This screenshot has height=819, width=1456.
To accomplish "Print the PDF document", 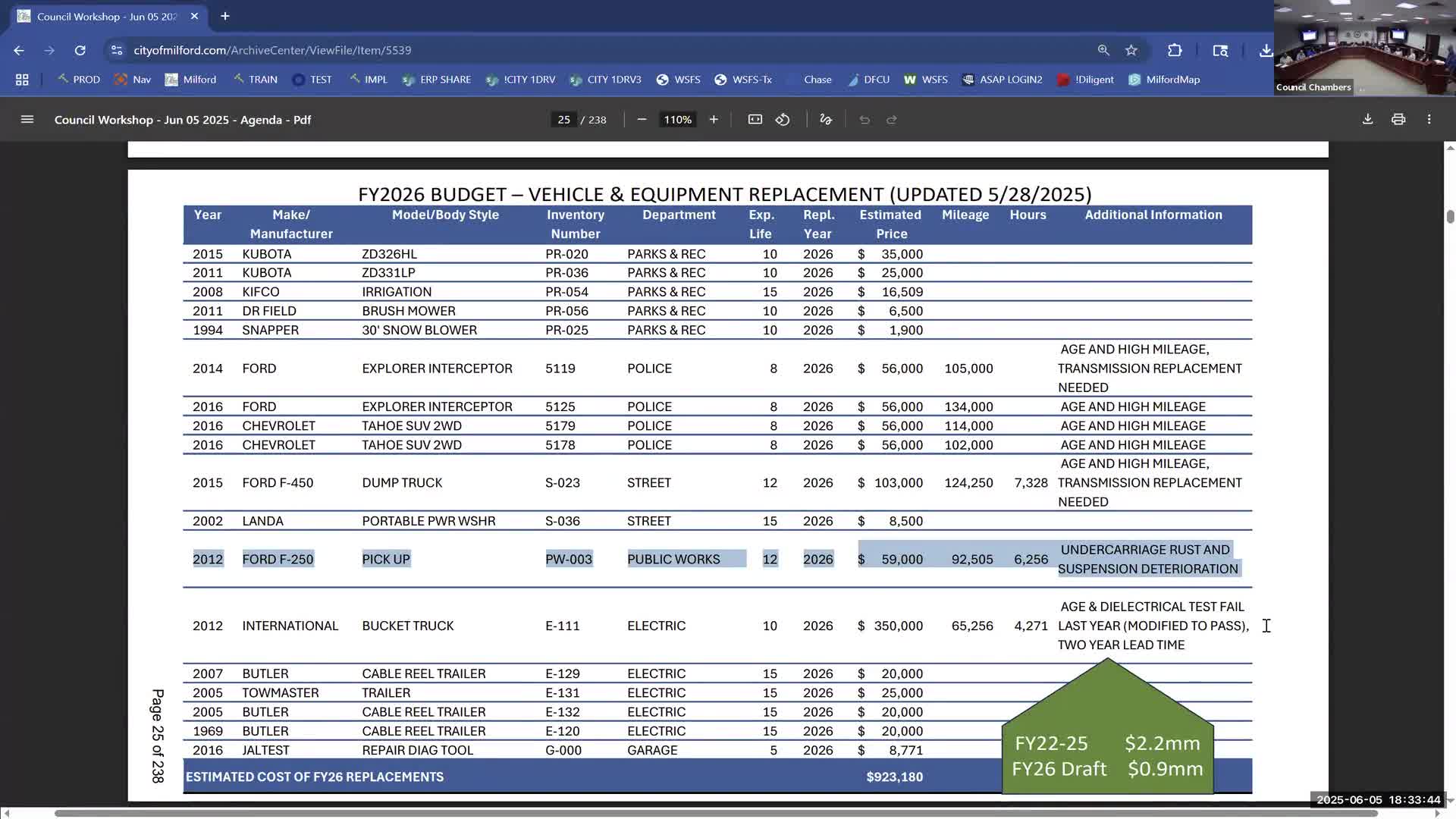I will [1398, 120].
